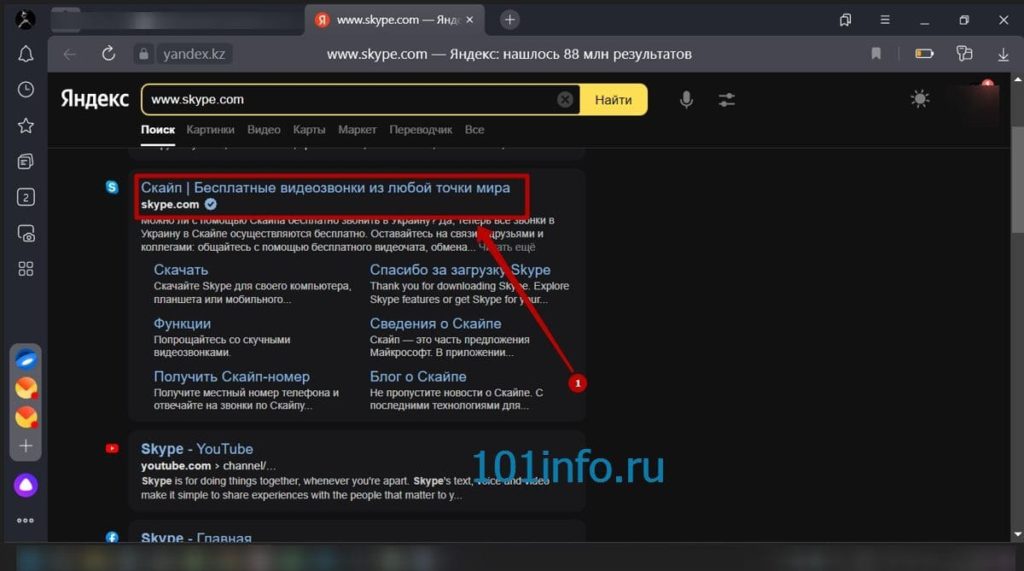The height and width of the screenshot is (571, 1024).
Task: Open browsing history clock icon
Action: (26, 90)
